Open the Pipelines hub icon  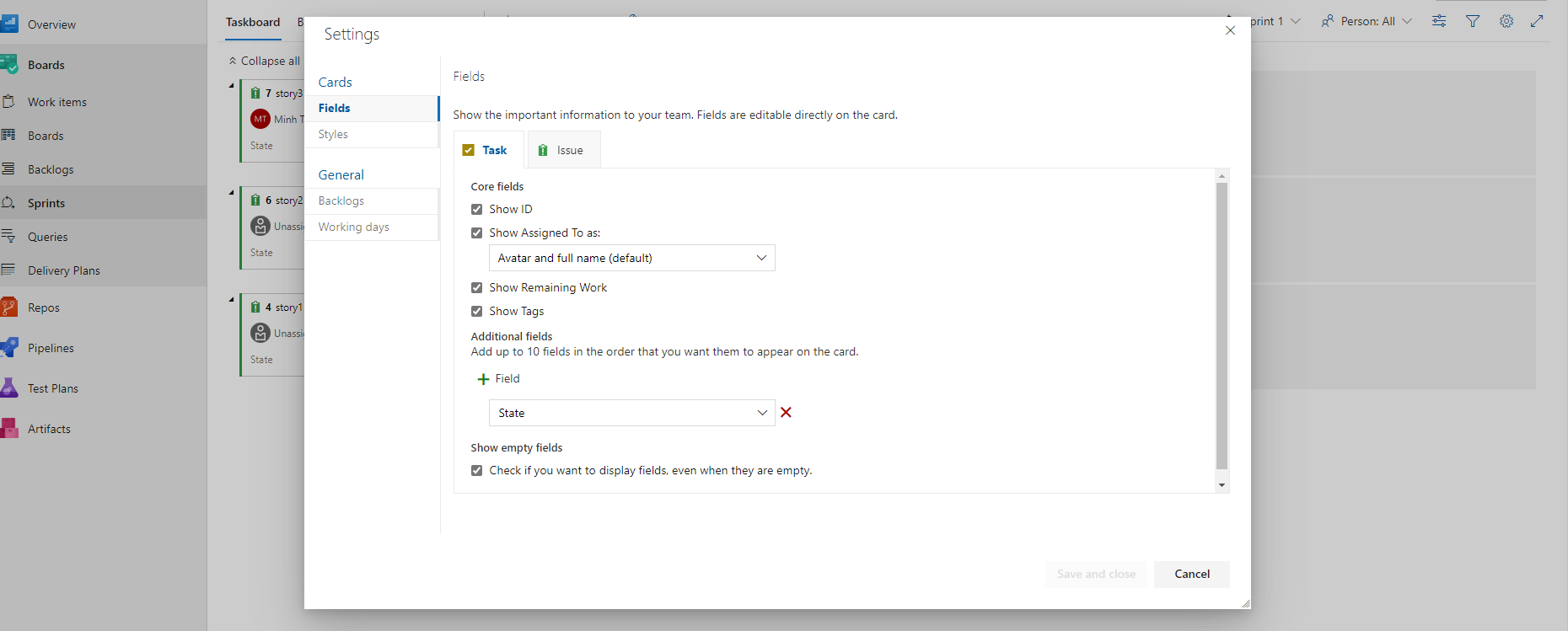pos(9,347)
